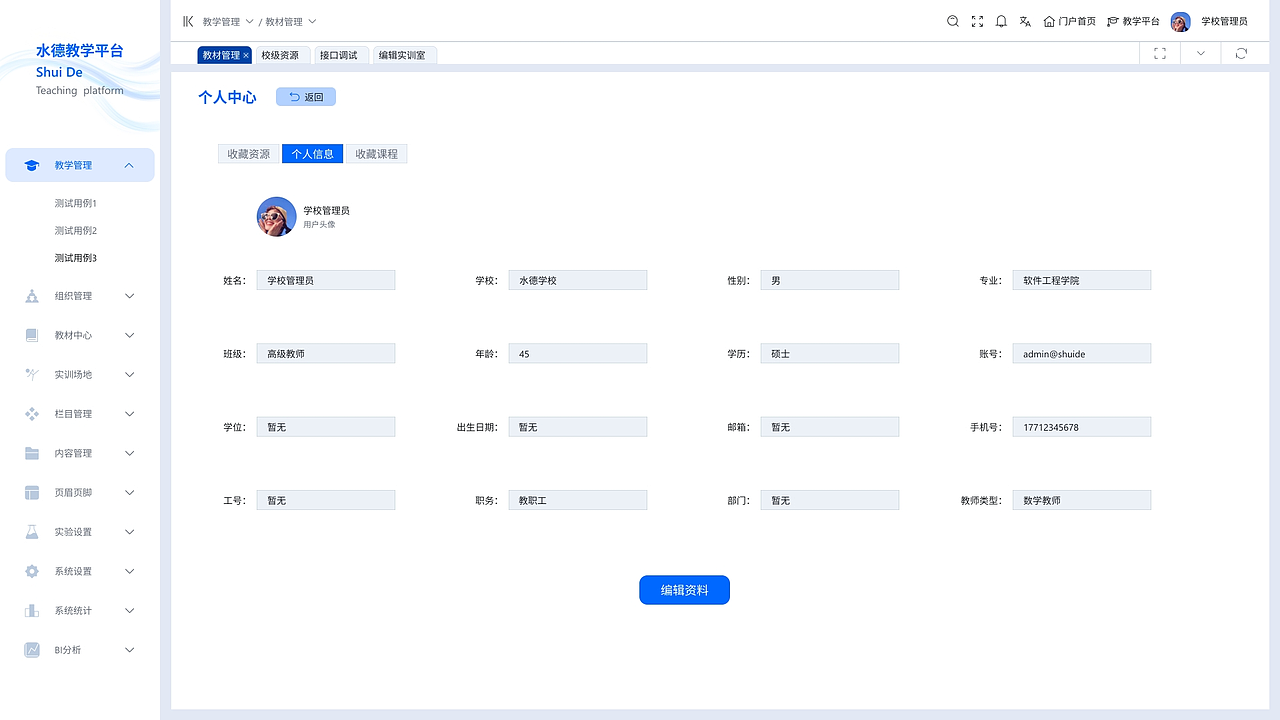The height and width of the screenshot is (720, 1280).
Task: Click the BI分析 analytics icon
Action: pos(32,650)
